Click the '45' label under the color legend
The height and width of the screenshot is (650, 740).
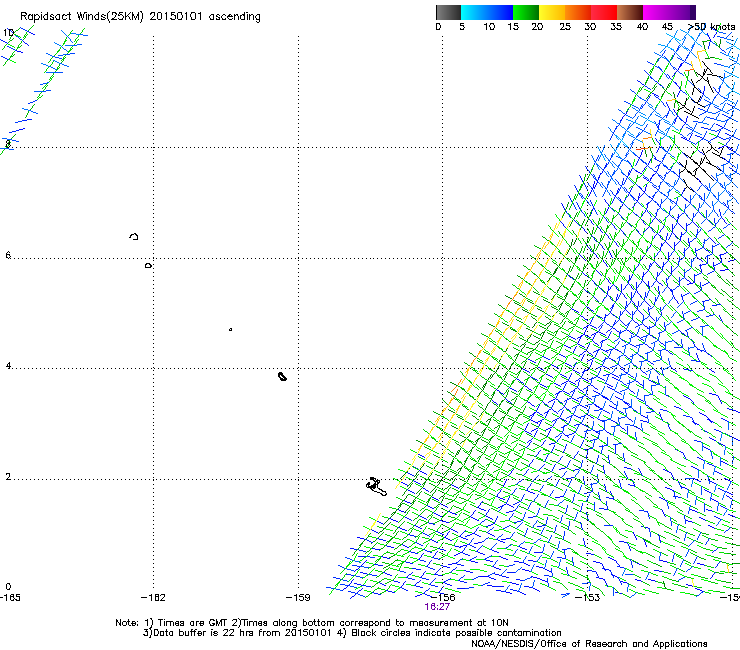point(667,27)
